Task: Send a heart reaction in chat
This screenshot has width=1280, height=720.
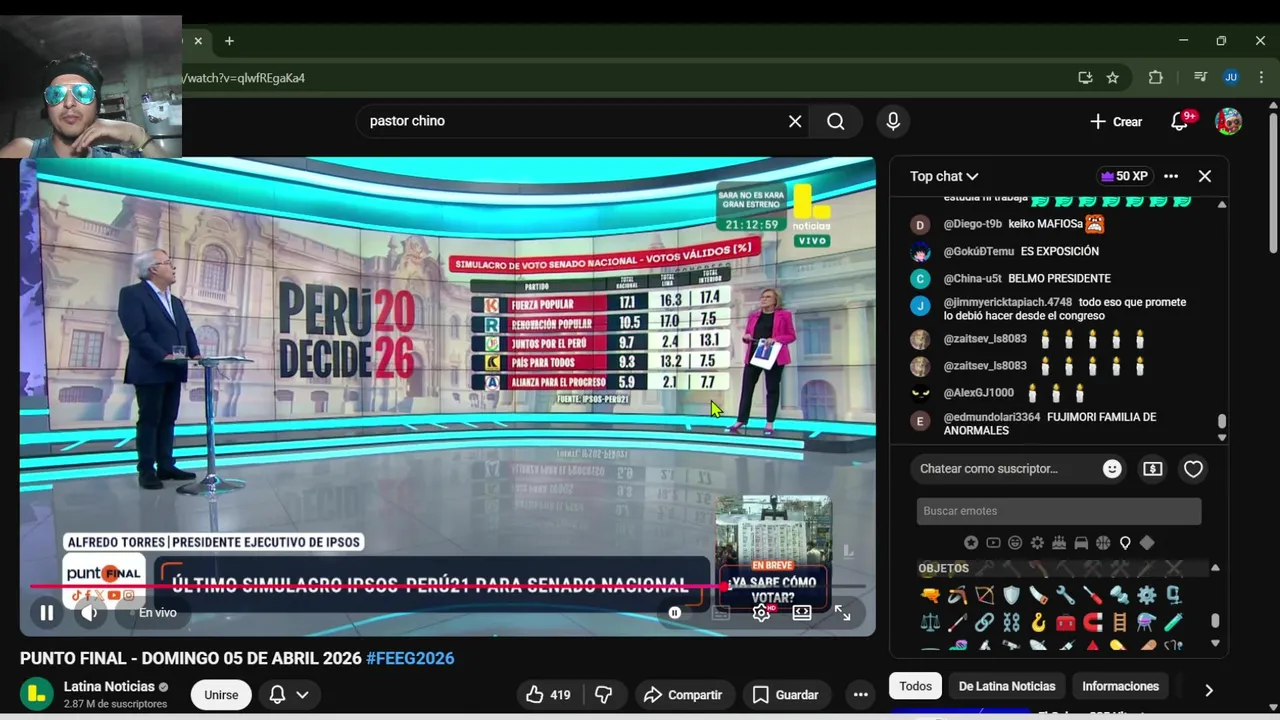Action: click(1193, 469)
